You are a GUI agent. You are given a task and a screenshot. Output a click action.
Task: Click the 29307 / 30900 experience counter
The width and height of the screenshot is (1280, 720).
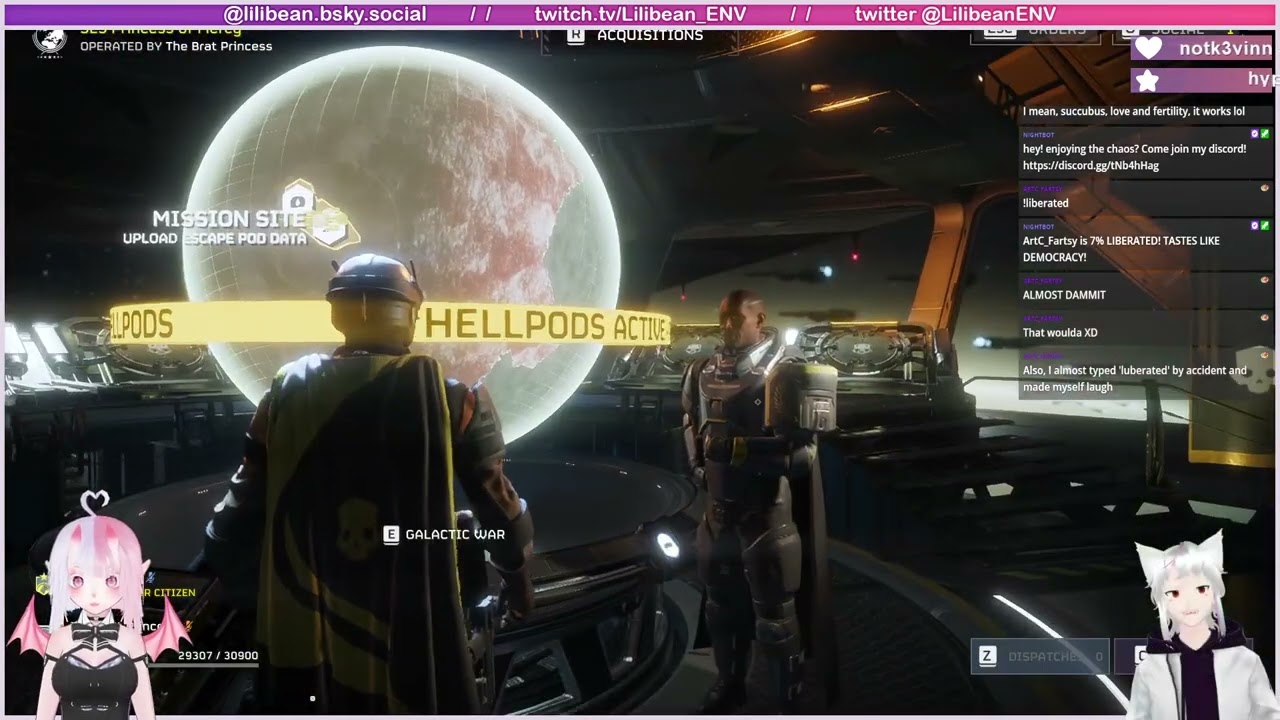218,656
